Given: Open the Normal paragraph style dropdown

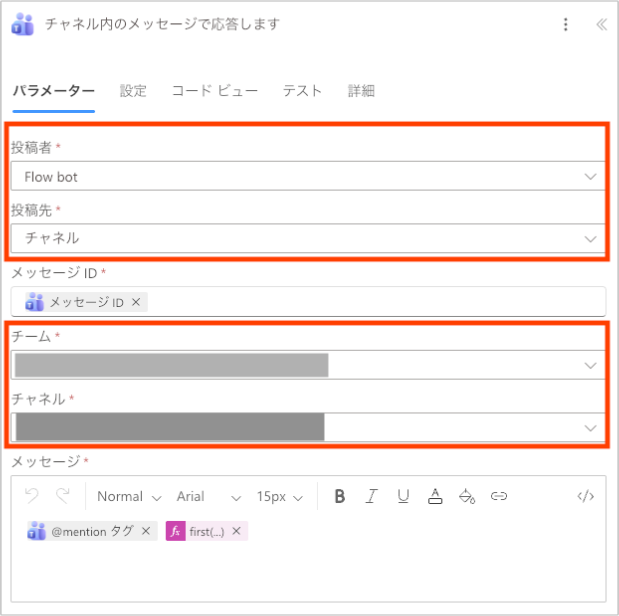Looking at the screenshot, I should (129, 496).
